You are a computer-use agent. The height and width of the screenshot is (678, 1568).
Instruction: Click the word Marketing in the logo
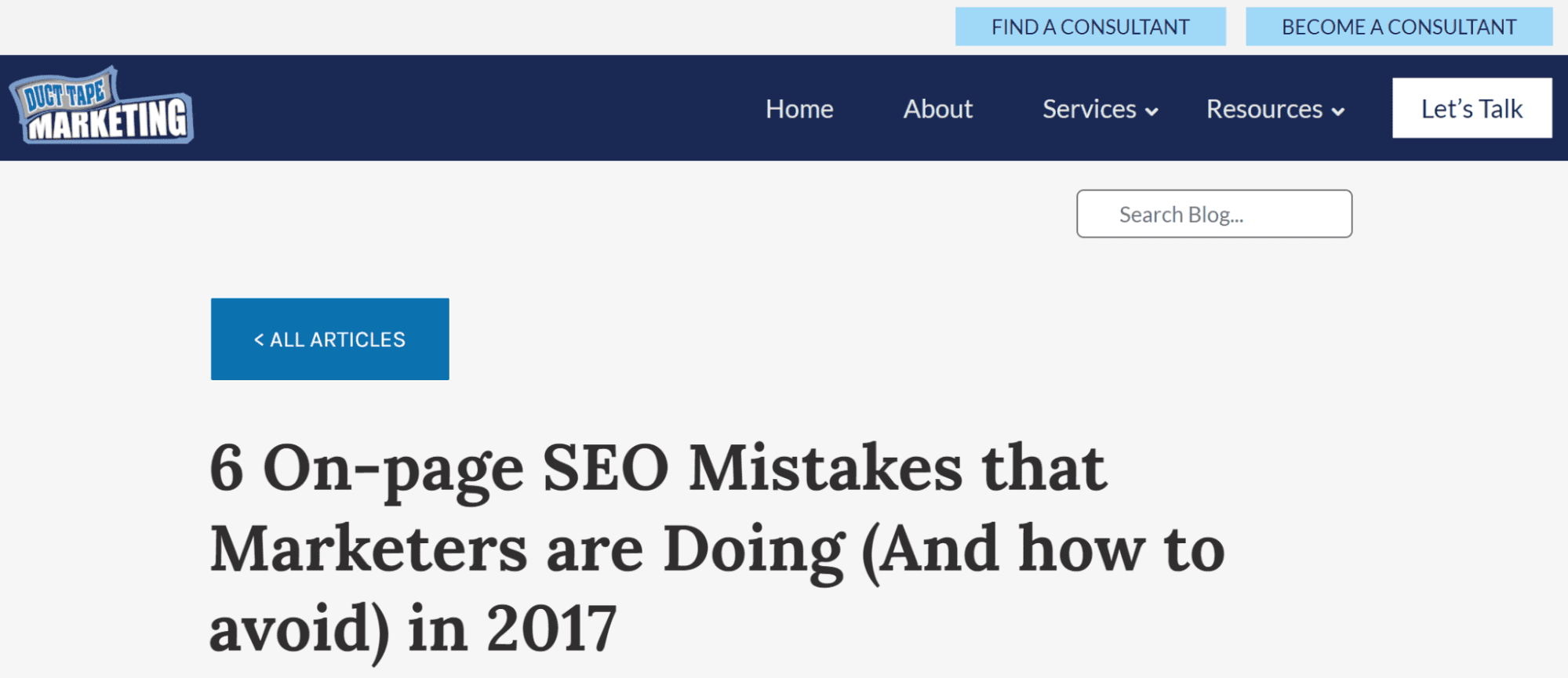pyautogui.click(x=109, y=121)
